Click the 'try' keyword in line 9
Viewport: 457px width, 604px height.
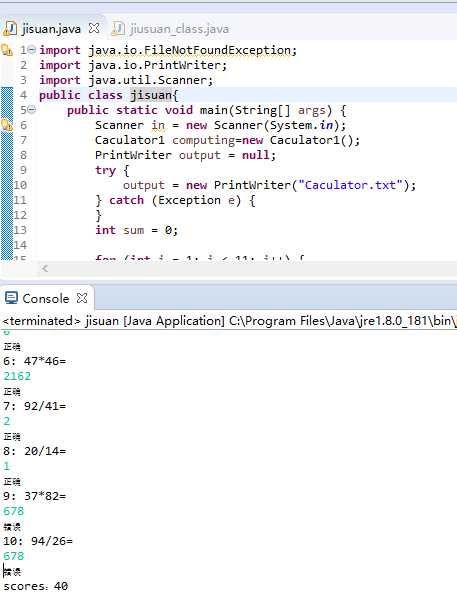(x=106, y=170)
